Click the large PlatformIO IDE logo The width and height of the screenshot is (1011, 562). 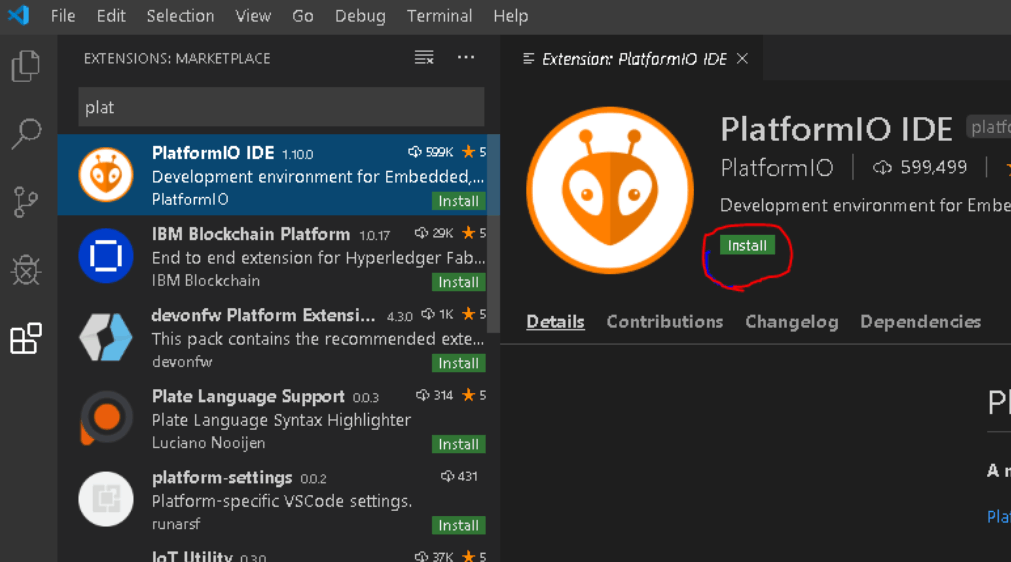[x=609, y=190]
